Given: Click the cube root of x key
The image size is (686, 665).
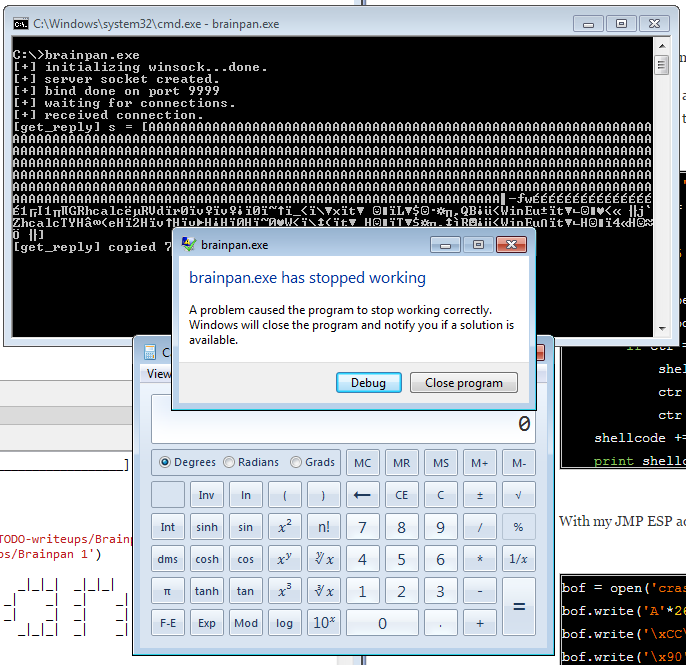Looking at the screenshot, I should (x=323, y=591).
